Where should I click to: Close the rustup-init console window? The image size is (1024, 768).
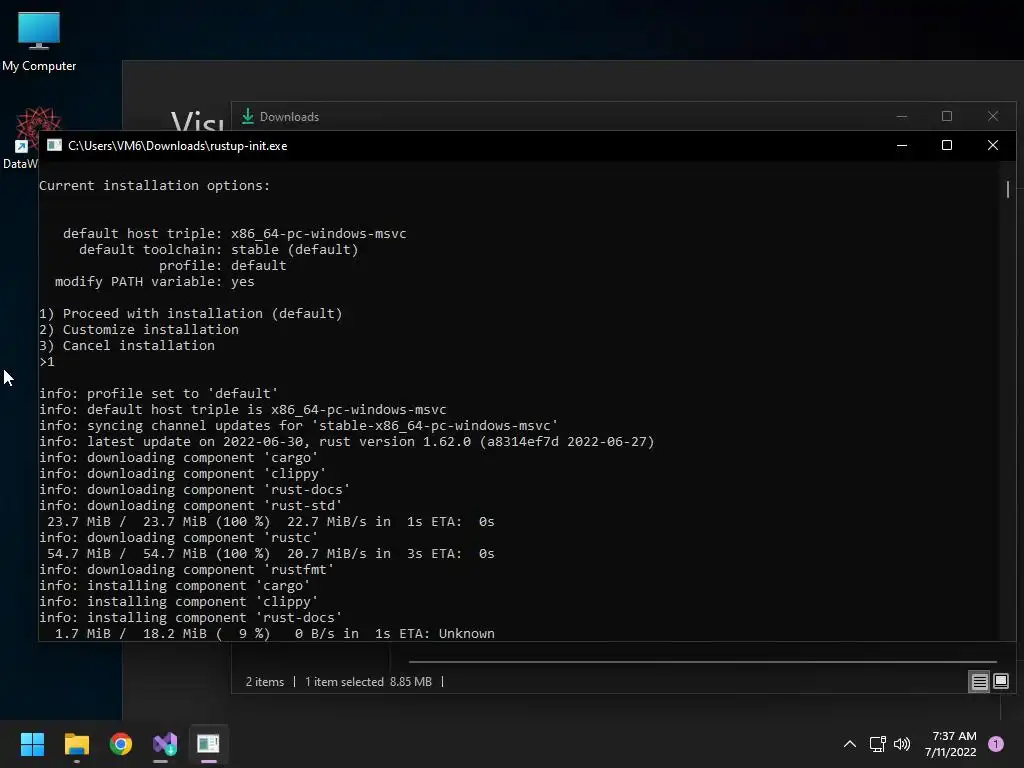(x=993, y=146)
